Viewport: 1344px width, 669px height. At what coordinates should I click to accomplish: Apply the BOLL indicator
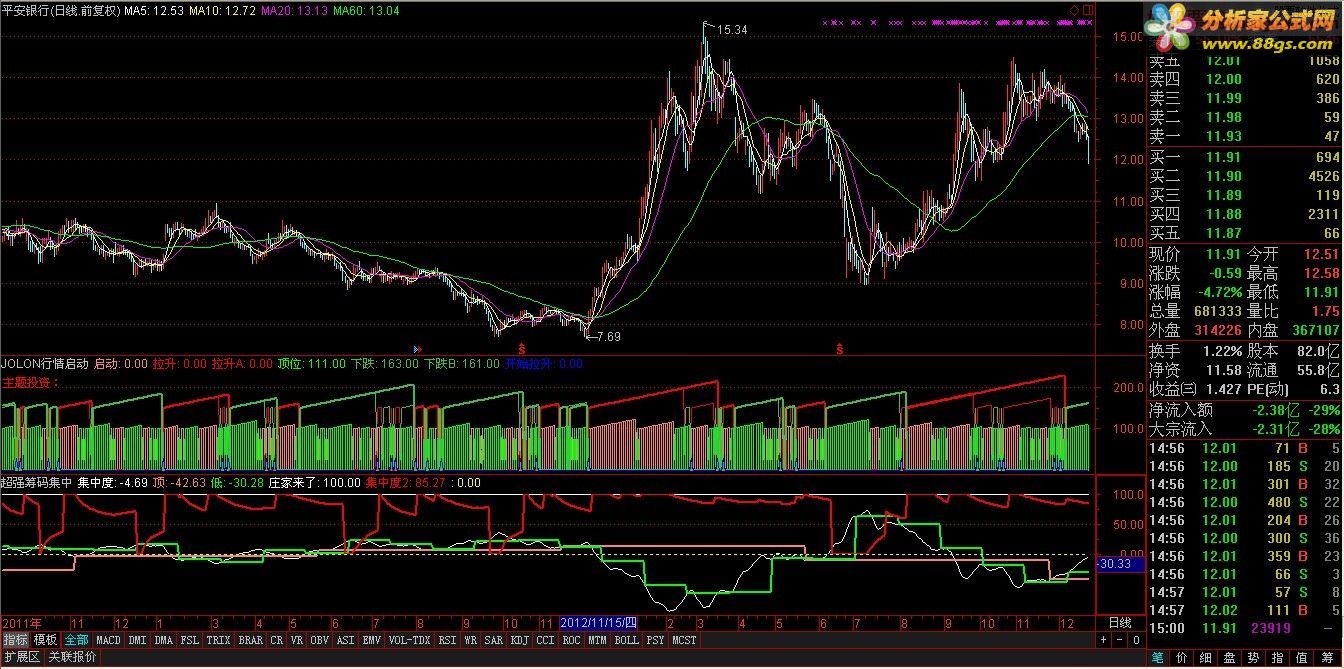pos(627,640)
